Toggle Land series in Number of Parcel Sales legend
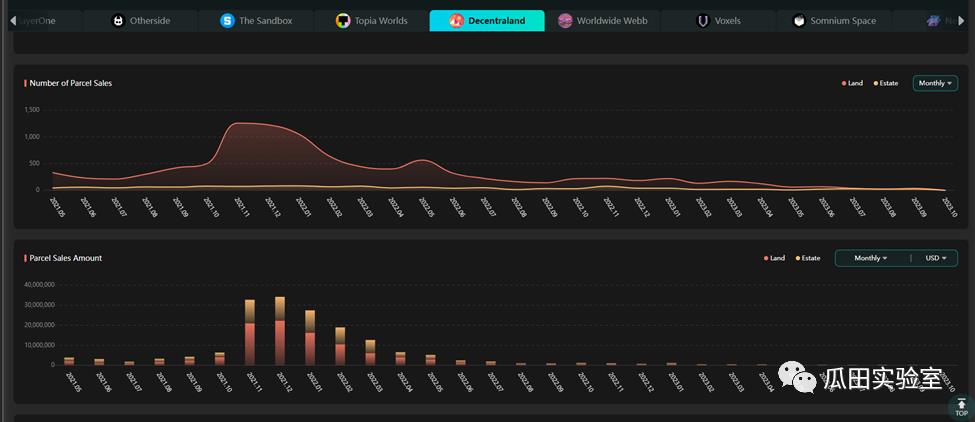Viewport: 975px width, 422px height. 852,83
